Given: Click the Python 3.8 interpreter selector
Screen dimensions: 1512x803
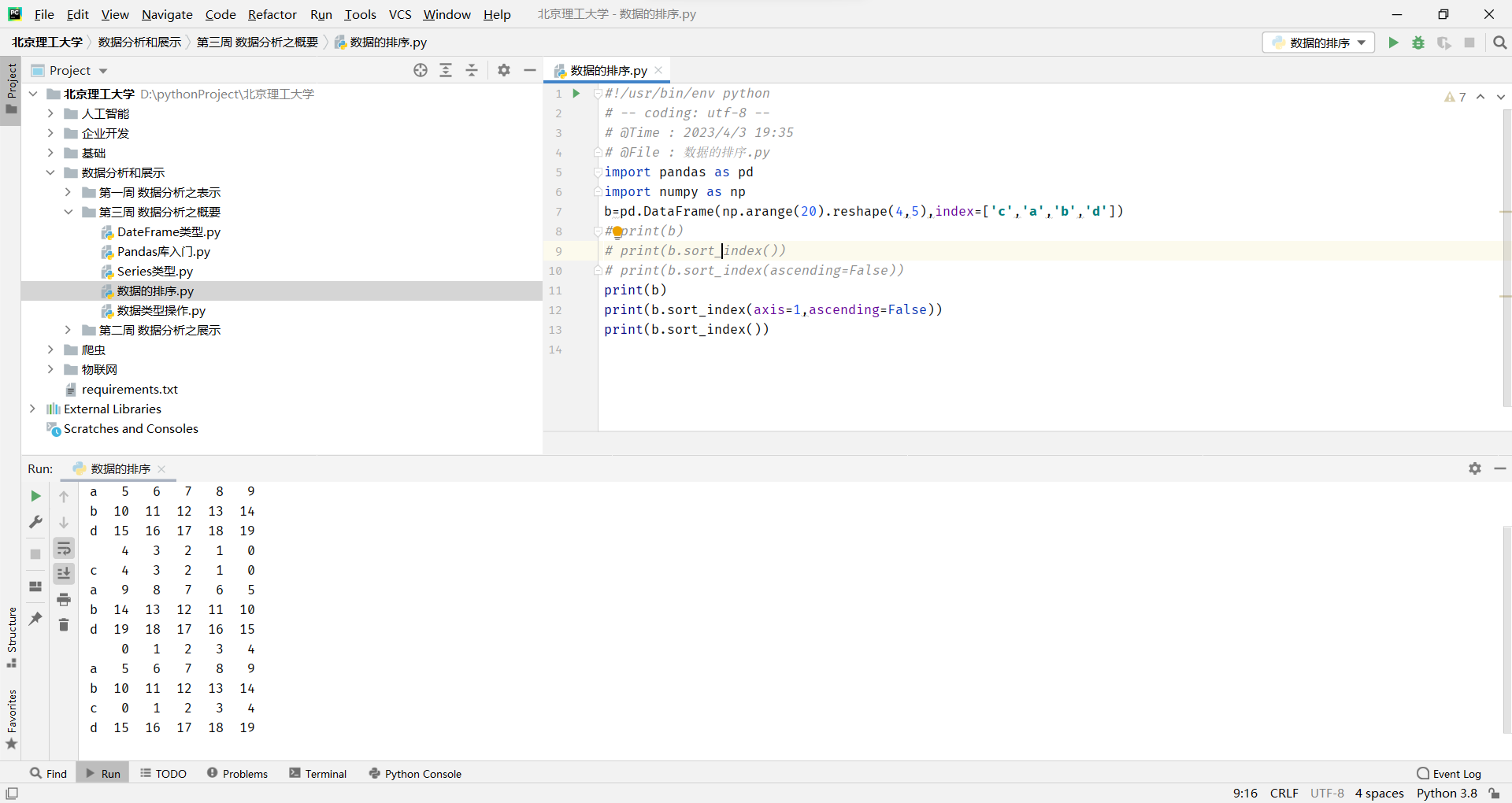Looking at the screenshot, I should [1447, 794].
